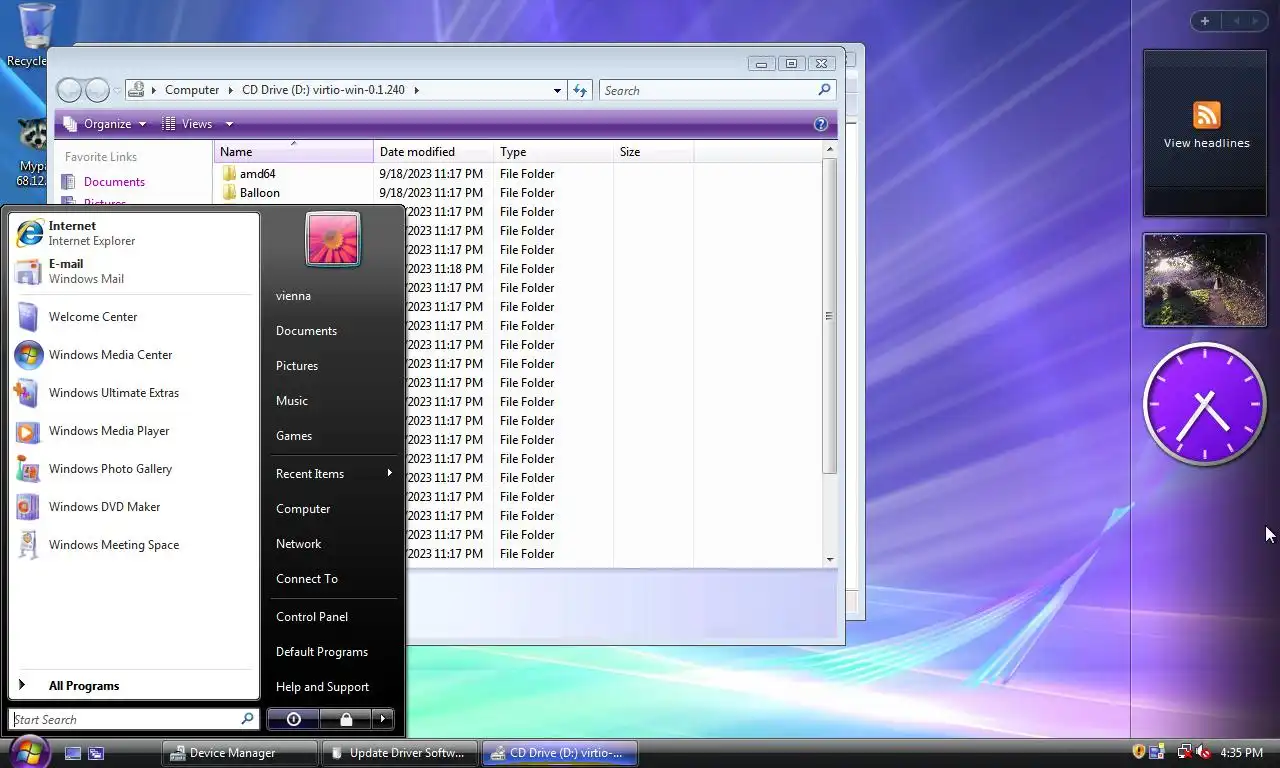The width and height of the screenshot is (1280, 768).
Task: Click CD Drive (D:) taskbar button
Action: (x=559, y=753)
